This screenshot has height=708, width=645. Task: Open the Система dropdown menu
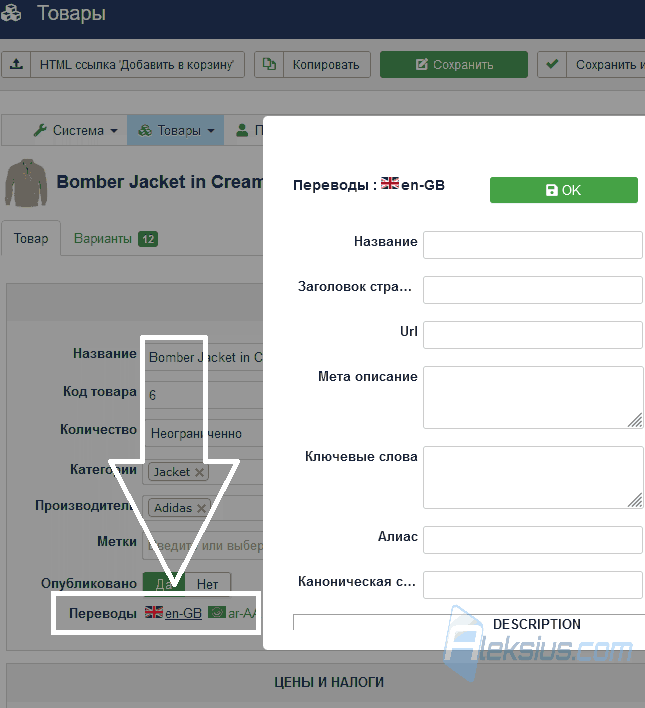pos(75,130)
